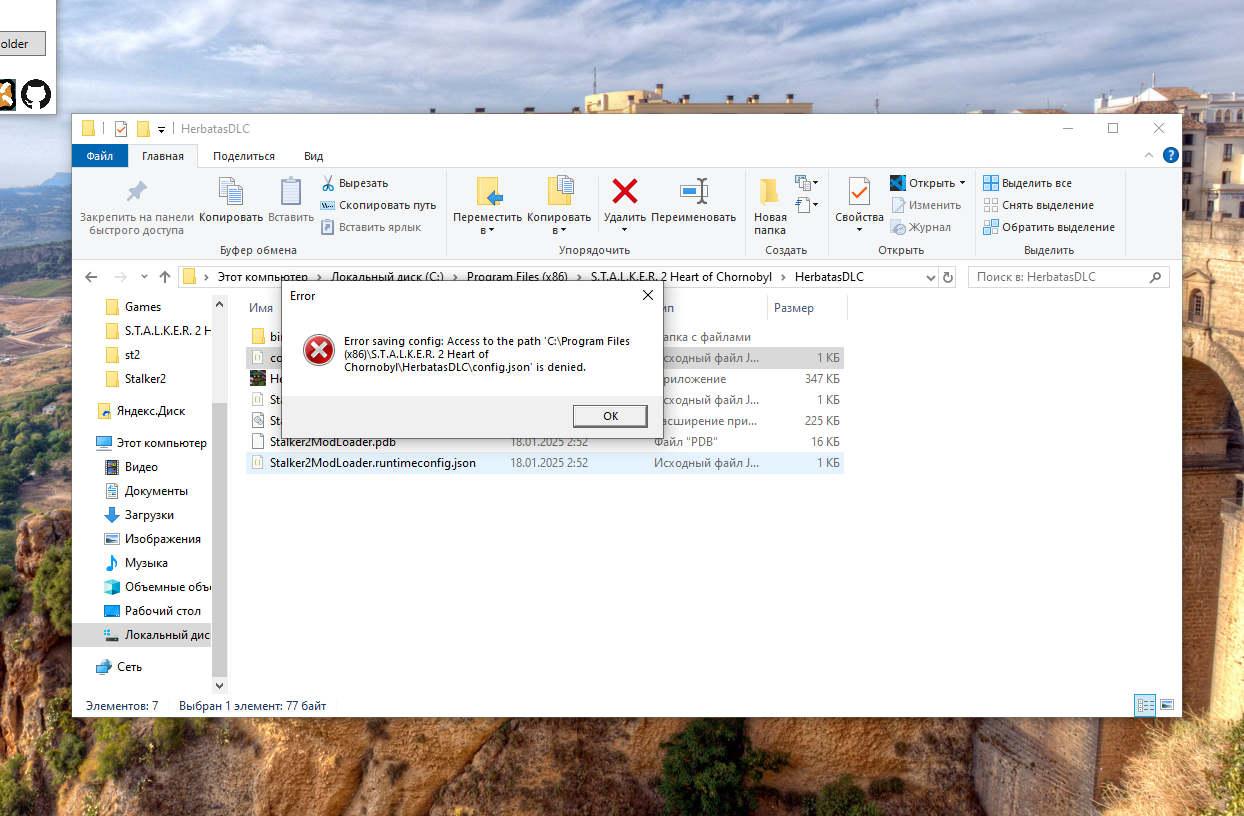1244x816 pixels.
Task: Click OK in the Error dialog
Action: point(610,416)
